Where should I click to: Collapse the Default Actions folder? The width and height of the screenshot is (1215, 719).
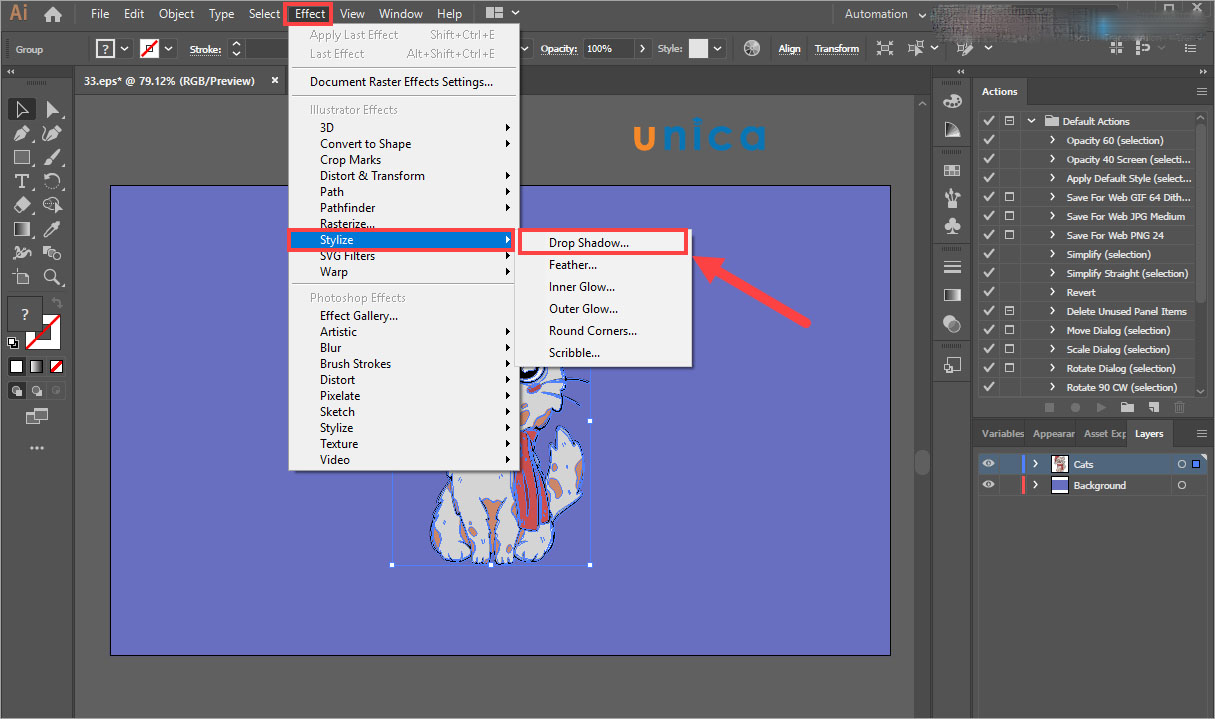pyautogui.click(x=1031, y=121)
